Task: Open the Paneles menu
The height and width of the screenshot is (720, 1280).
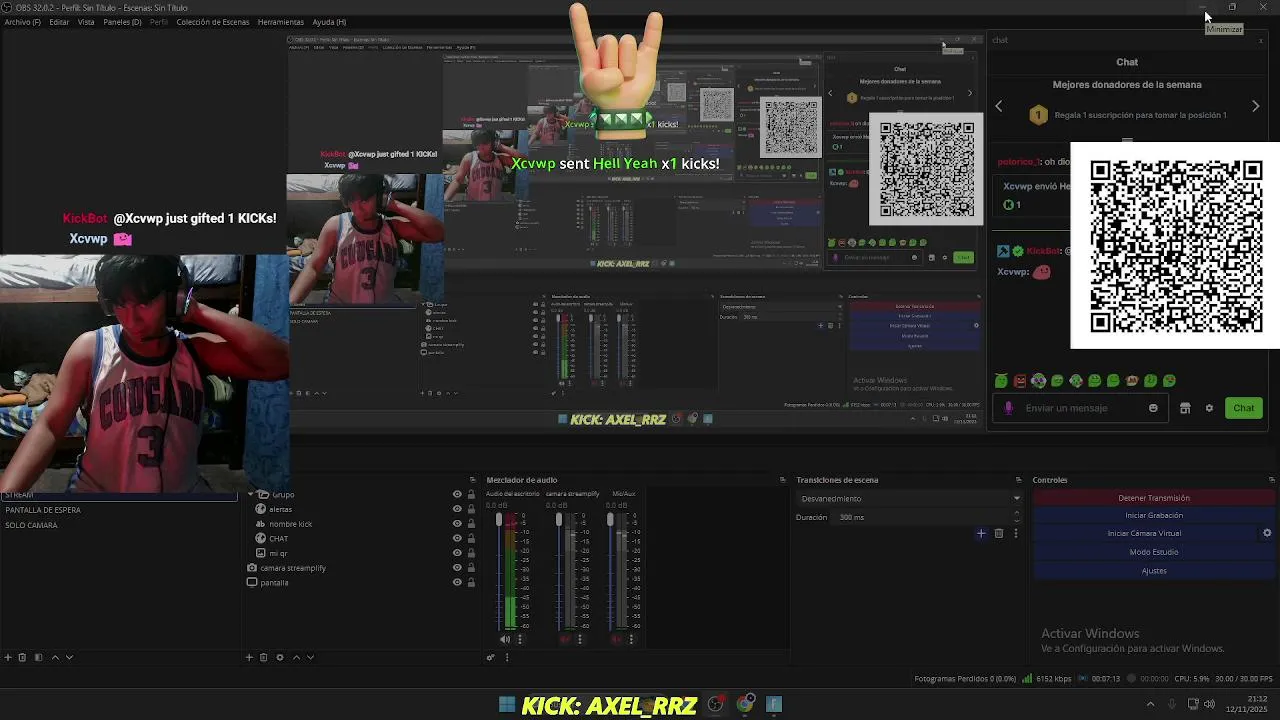Action: click(x=122, y=22)
